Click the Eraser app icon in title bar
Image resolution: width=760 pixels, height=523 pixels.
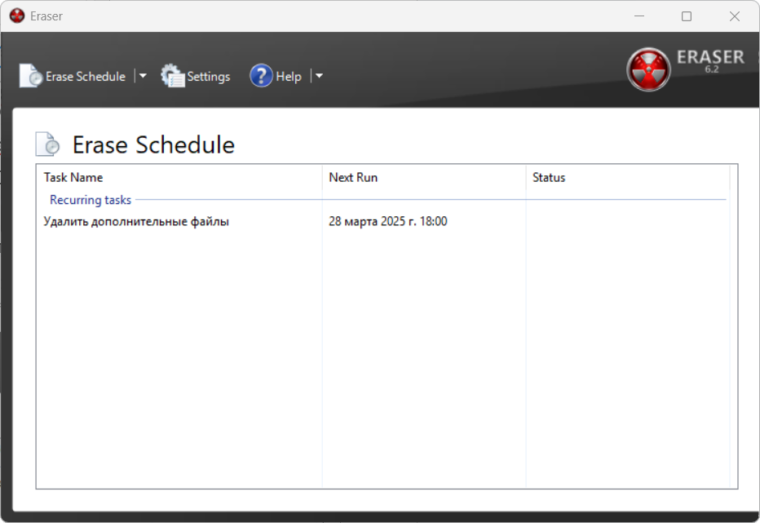pos(17,16)
